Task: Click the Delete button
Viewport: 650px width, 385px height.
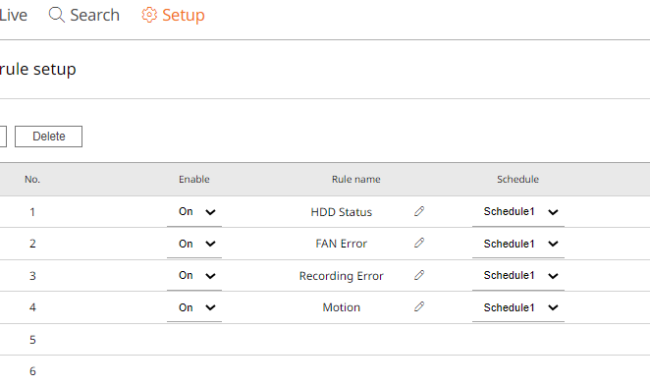Action: tap(49, 136)
